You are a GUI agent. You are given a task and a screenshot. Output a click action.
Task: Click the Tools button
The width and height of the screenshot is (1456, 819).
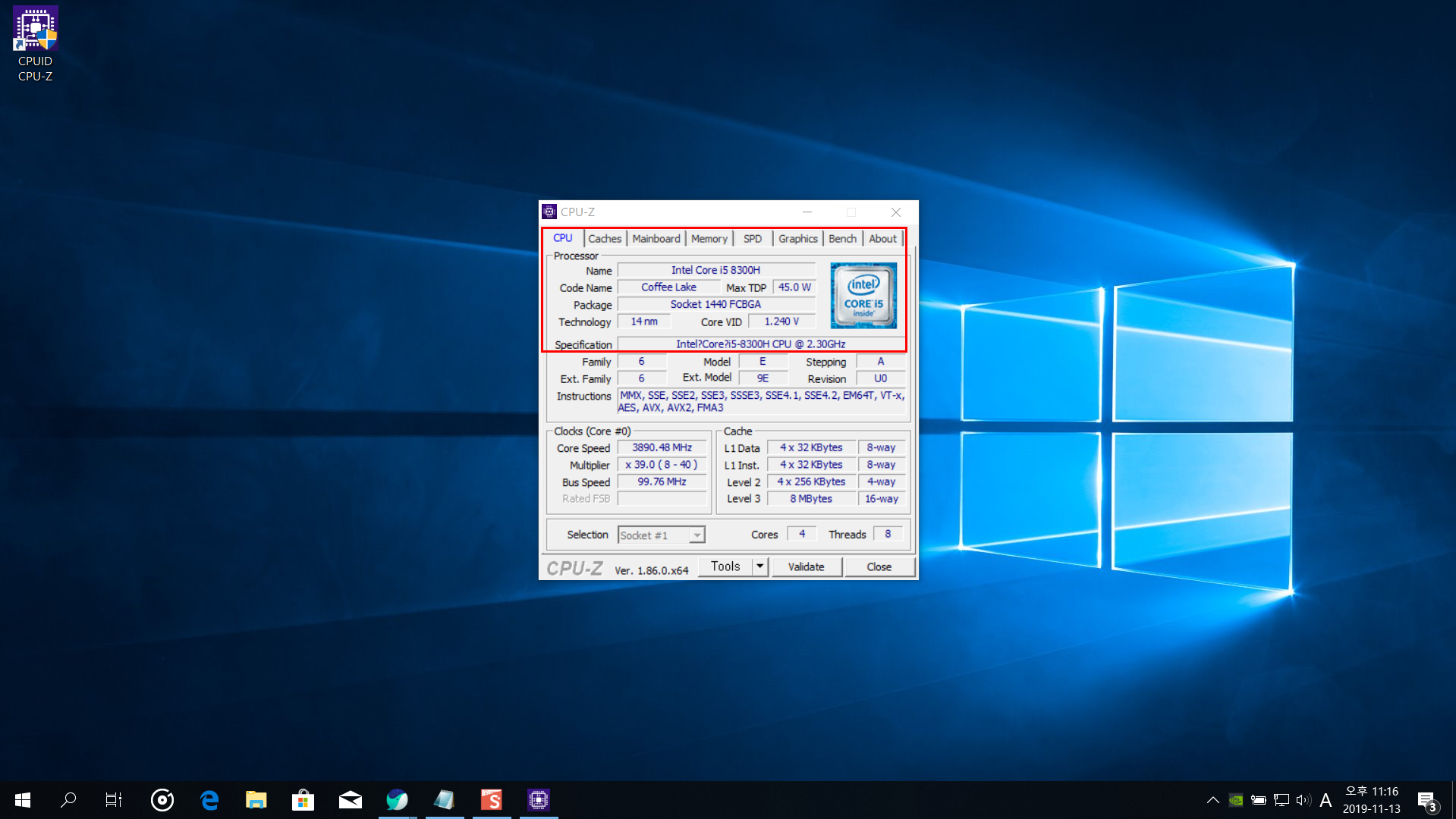pos(725,566)
